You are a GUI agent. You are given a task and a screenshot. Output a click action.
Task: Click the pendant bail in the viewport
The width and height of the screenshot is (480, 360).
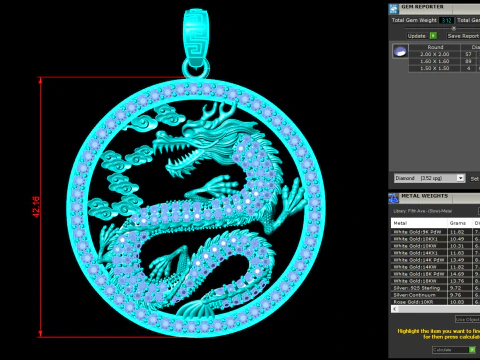[196, 39]
